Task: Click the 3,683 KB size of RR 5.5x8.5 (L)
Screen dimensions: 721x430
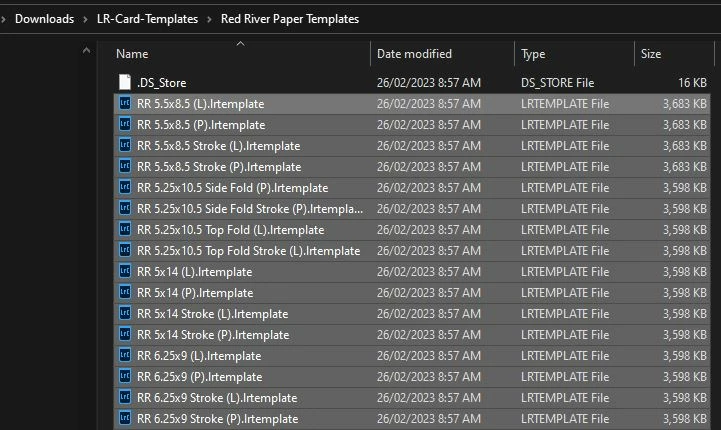Action: click(685, 104)
